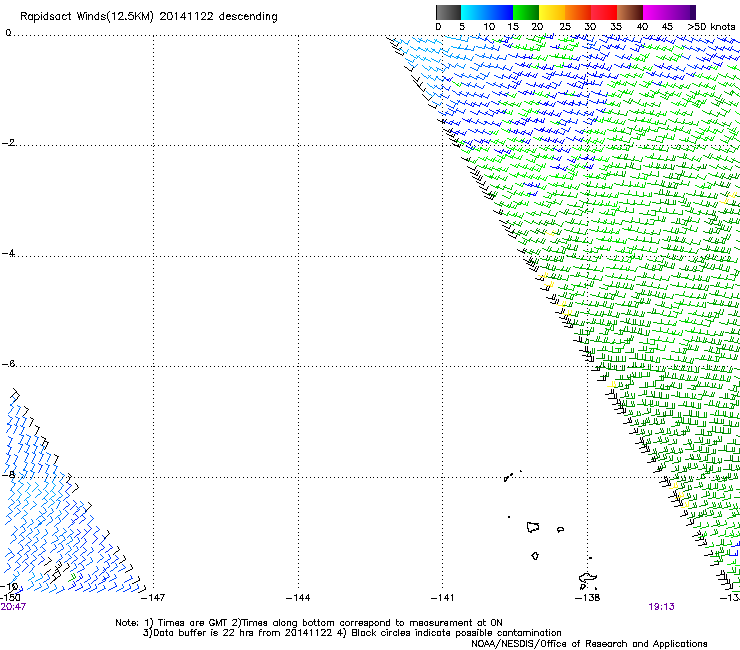Click the "-150" longitude axis label
Image resolution: width=740 pixels, height=650 pixels.
pos(10,598)
